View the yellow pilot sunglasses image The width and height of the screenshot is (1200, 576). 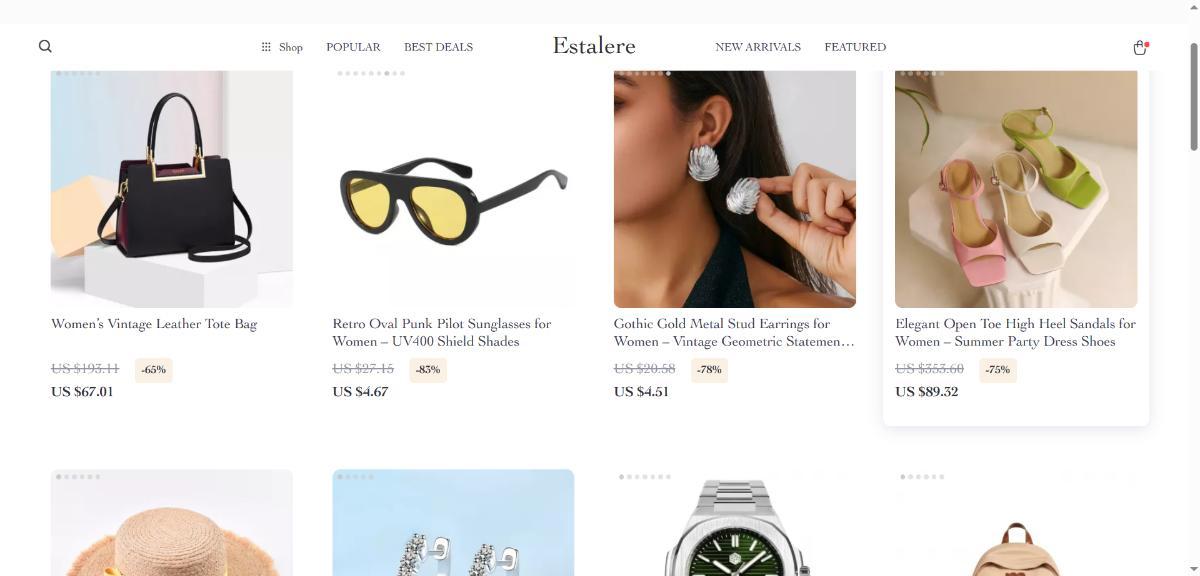tap(453, 189)
